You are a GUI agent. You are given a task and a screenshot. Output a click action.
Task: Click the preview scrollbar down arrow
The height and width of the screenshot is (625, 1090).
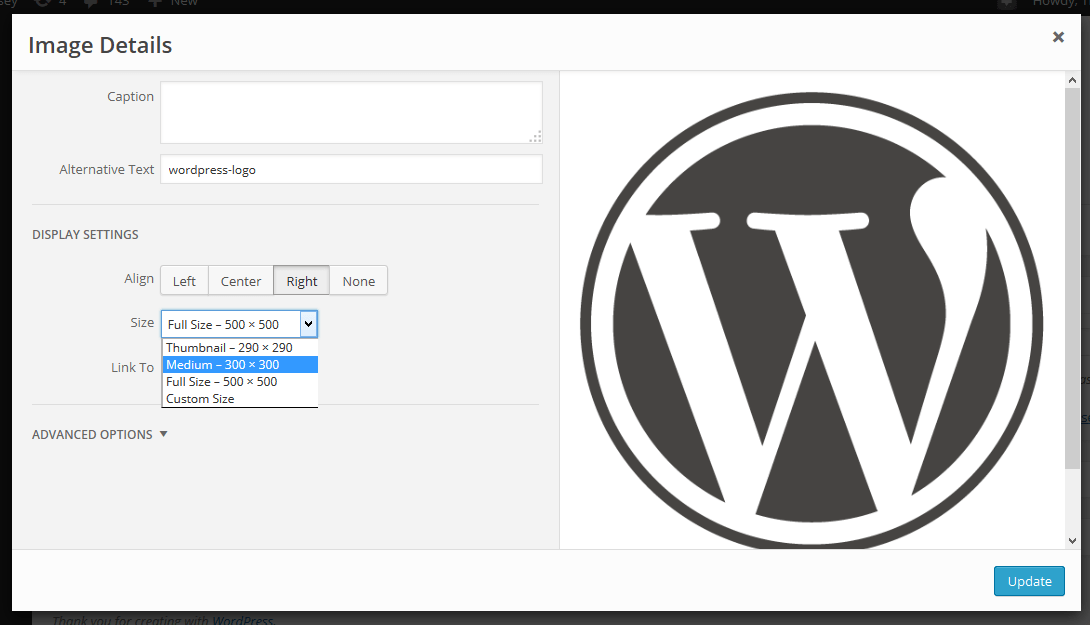pyautogui.click(x=1072, y=540)
